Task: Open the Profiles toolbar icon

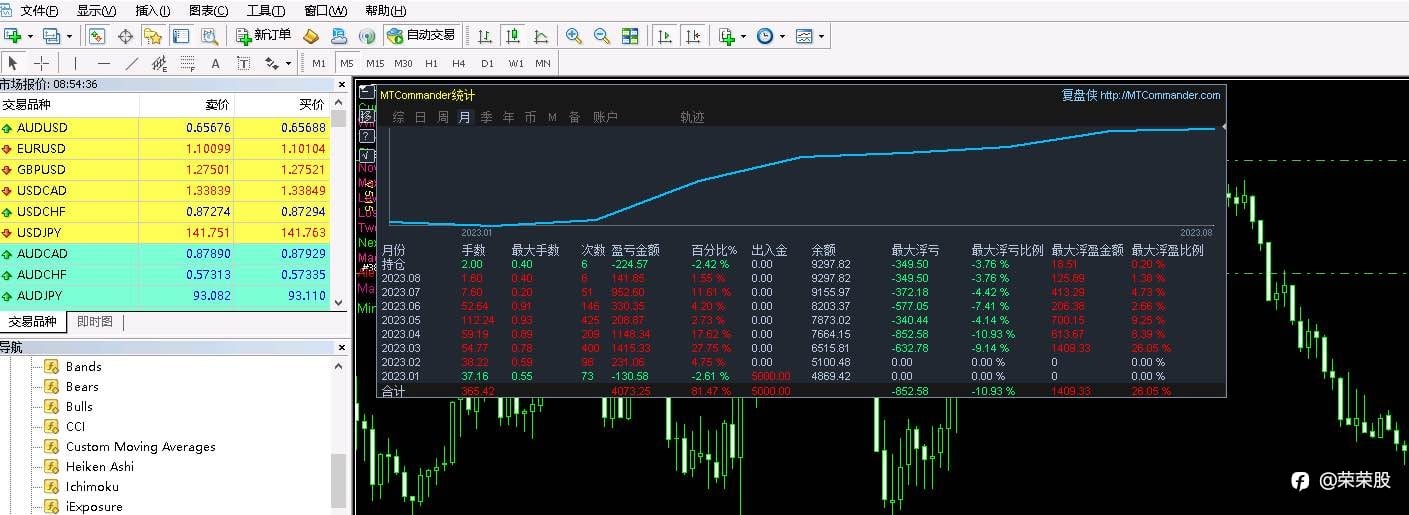Action: pyautogui.click(x=51, y=36)
